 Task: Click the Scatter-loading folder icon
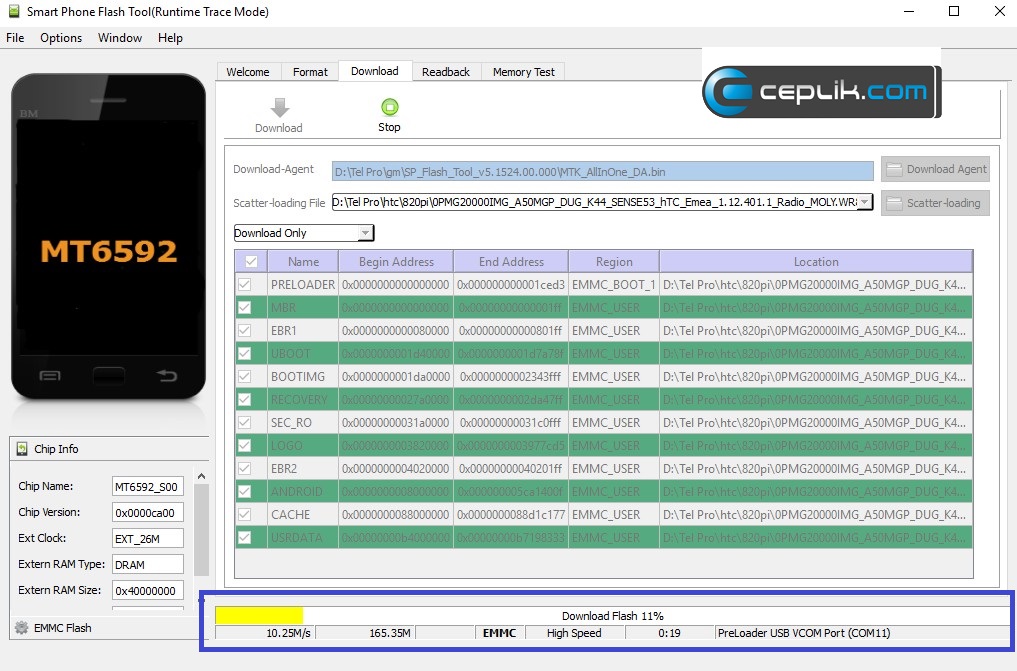894,204
